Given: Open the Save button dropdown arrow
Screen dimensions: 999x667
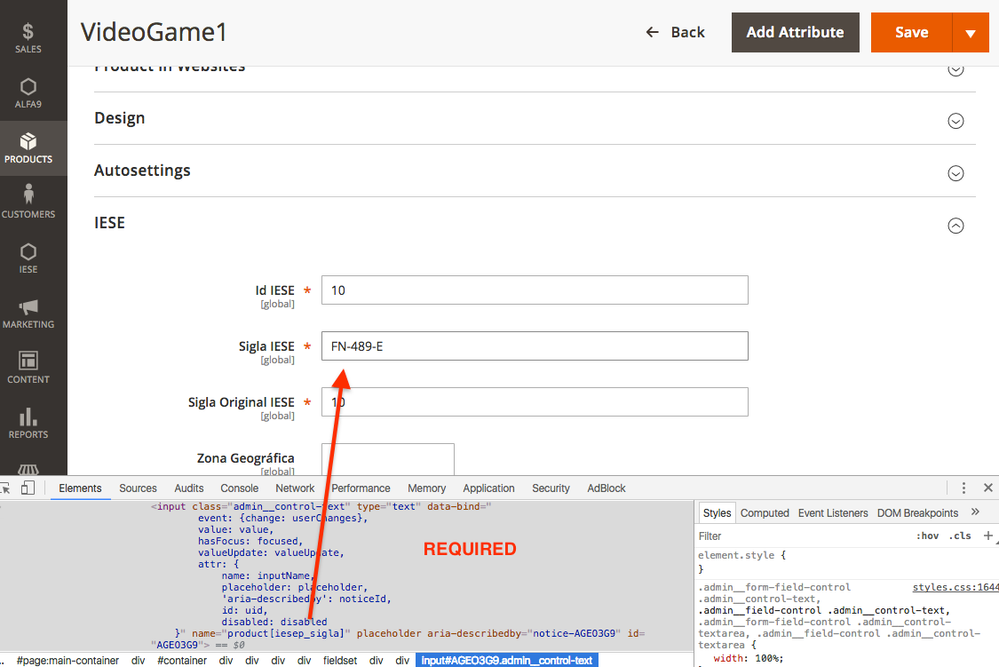Looking at the screenshot, I should pos(970,32).
